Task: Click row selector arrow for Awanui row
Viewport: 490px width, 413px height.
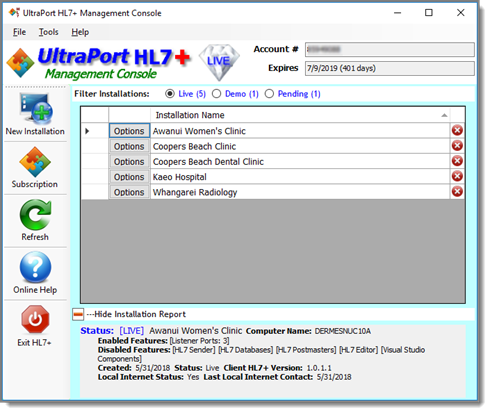Action: pos(87,131)
